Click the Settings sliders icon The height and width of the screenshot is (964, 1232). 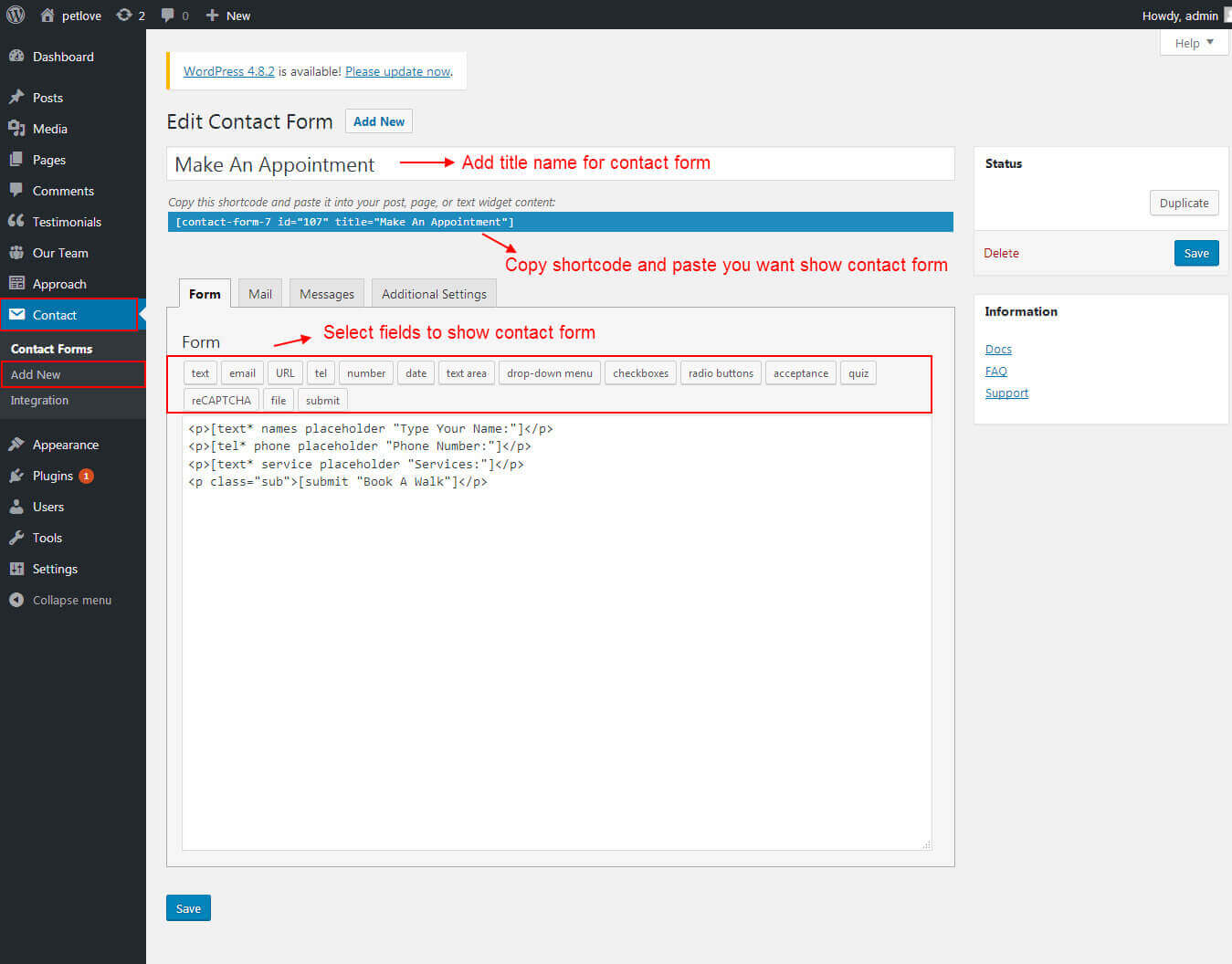(16, 568)
